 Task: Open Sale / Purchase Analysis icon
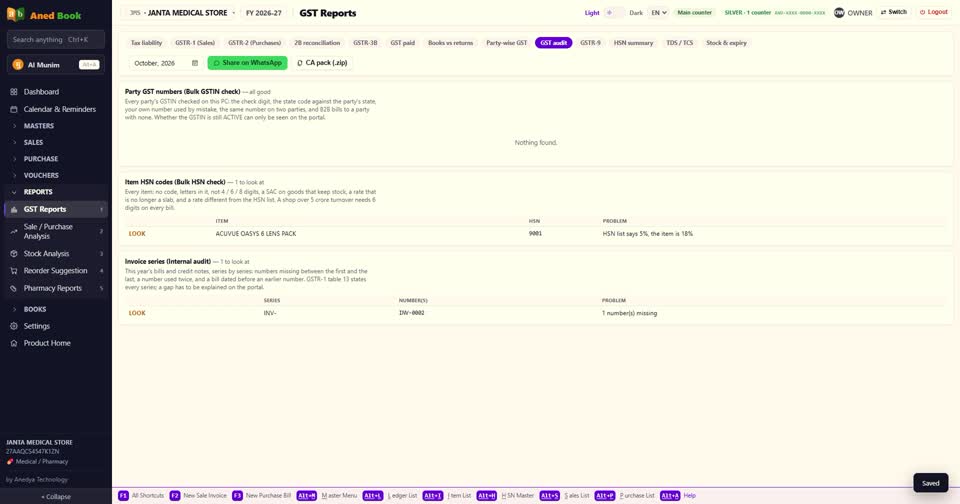click(13, 231)
